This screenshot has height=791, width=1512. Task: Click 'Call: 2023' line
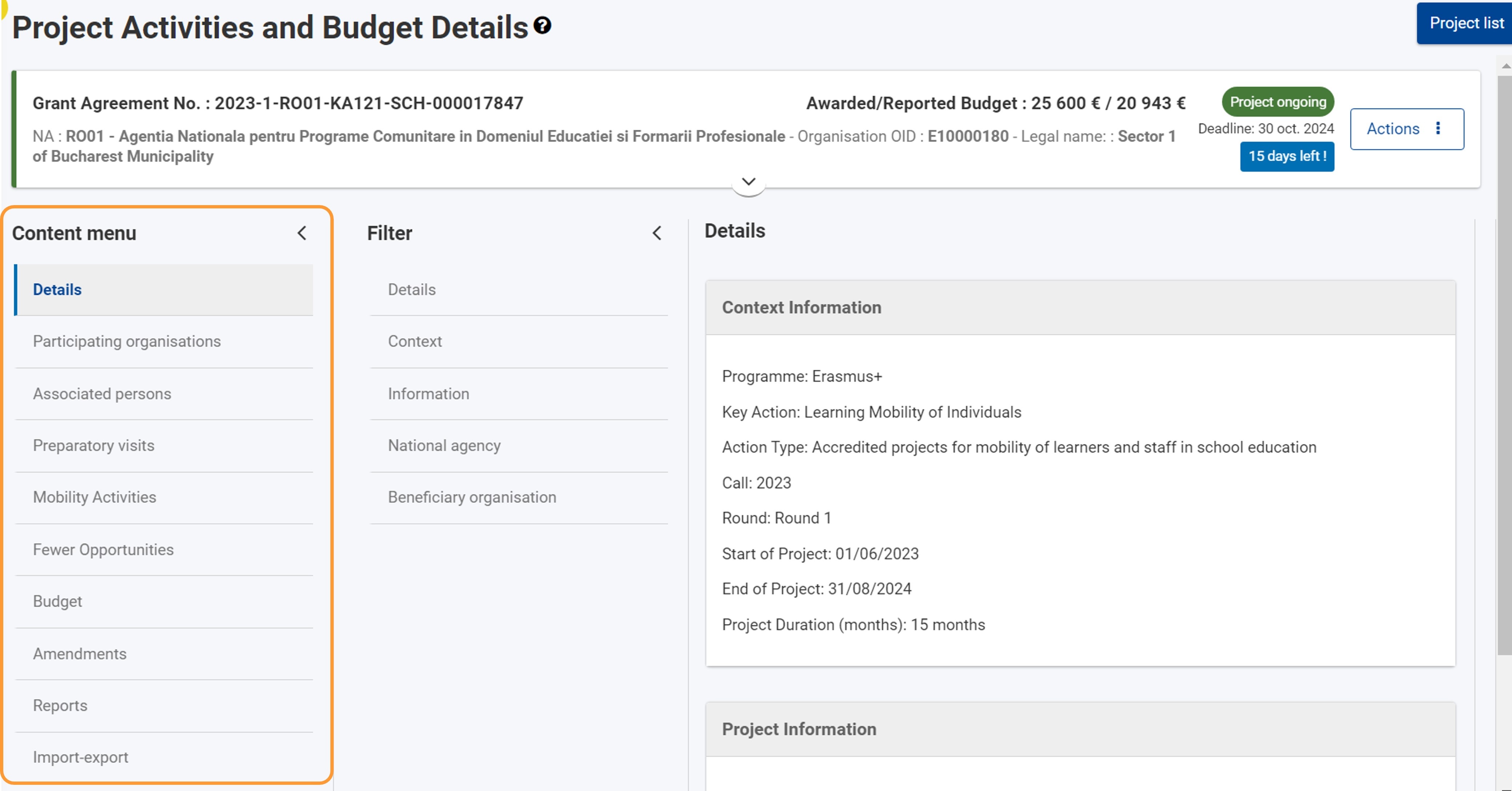tap(757, 483)
